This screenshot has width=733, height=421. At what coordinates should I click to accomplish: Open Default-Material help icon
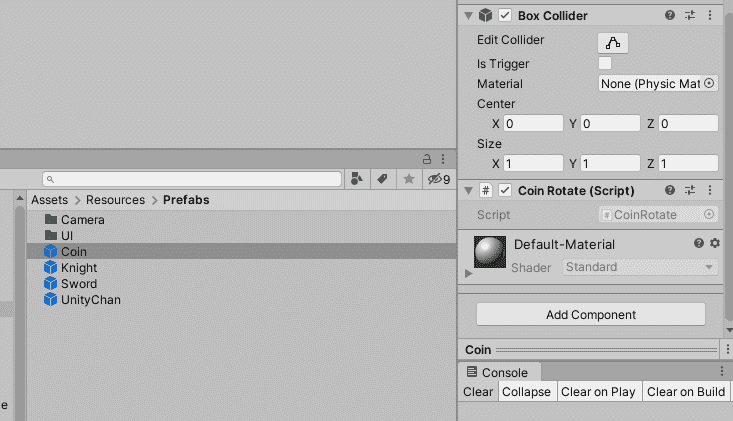(x=699, y=243)
